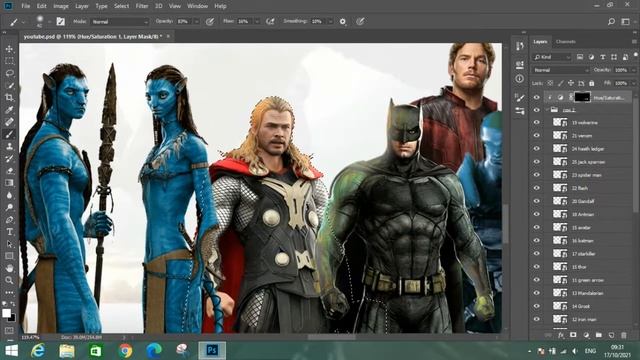Select the Rectangular Marquee tool
Screen dimensions: 640x360
tap(9, 61)
